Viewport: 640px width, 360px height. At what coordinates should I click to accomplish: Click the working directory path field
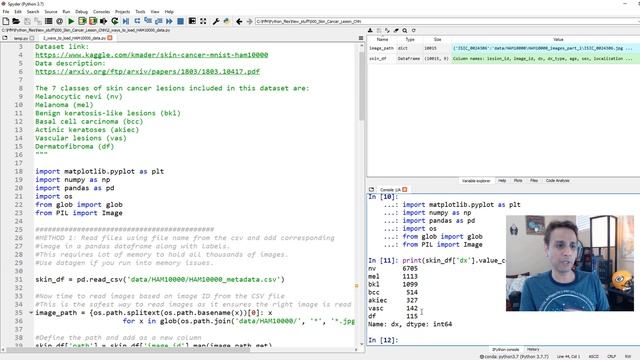[x=447, y=21]
